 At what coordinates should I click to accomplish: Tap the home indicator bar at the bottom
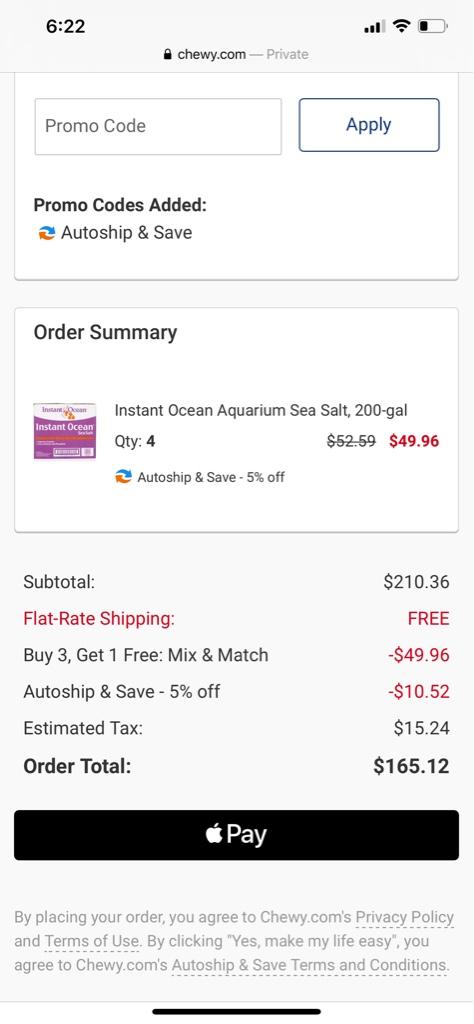tap(236, 1012)
